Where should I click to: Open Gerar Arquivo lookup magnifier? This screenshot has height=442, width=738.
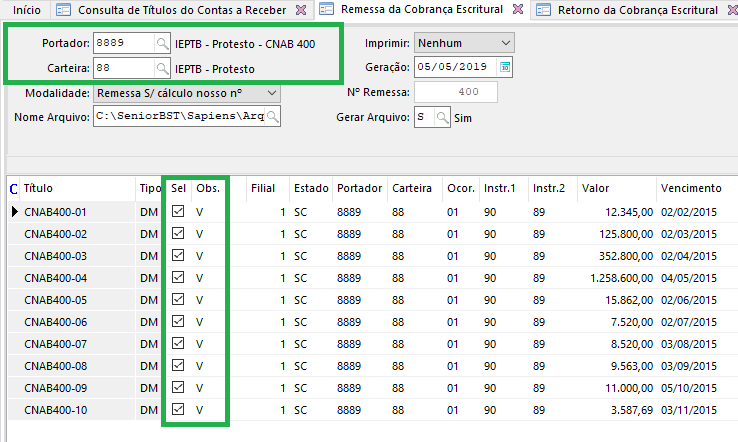point(442,117)
